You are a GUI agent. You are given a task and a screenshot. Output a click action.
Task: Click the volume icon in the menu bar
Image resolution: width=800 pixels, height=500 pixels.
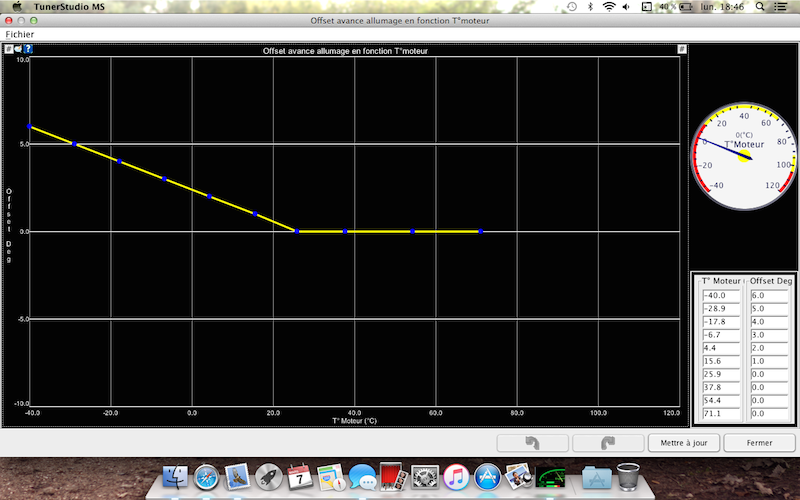(x=626, y=7)
